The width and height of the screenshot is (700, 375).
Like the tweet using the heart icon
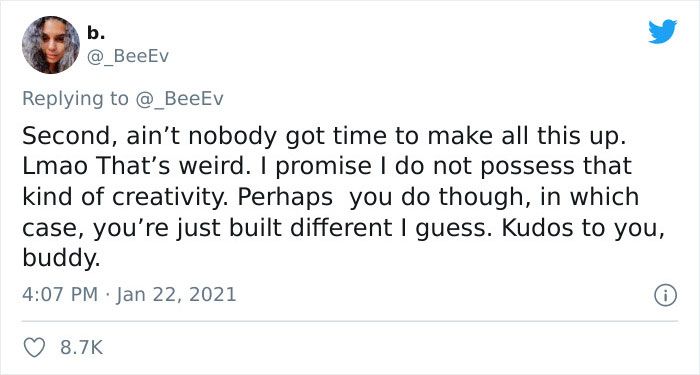[x=34, y=348]
